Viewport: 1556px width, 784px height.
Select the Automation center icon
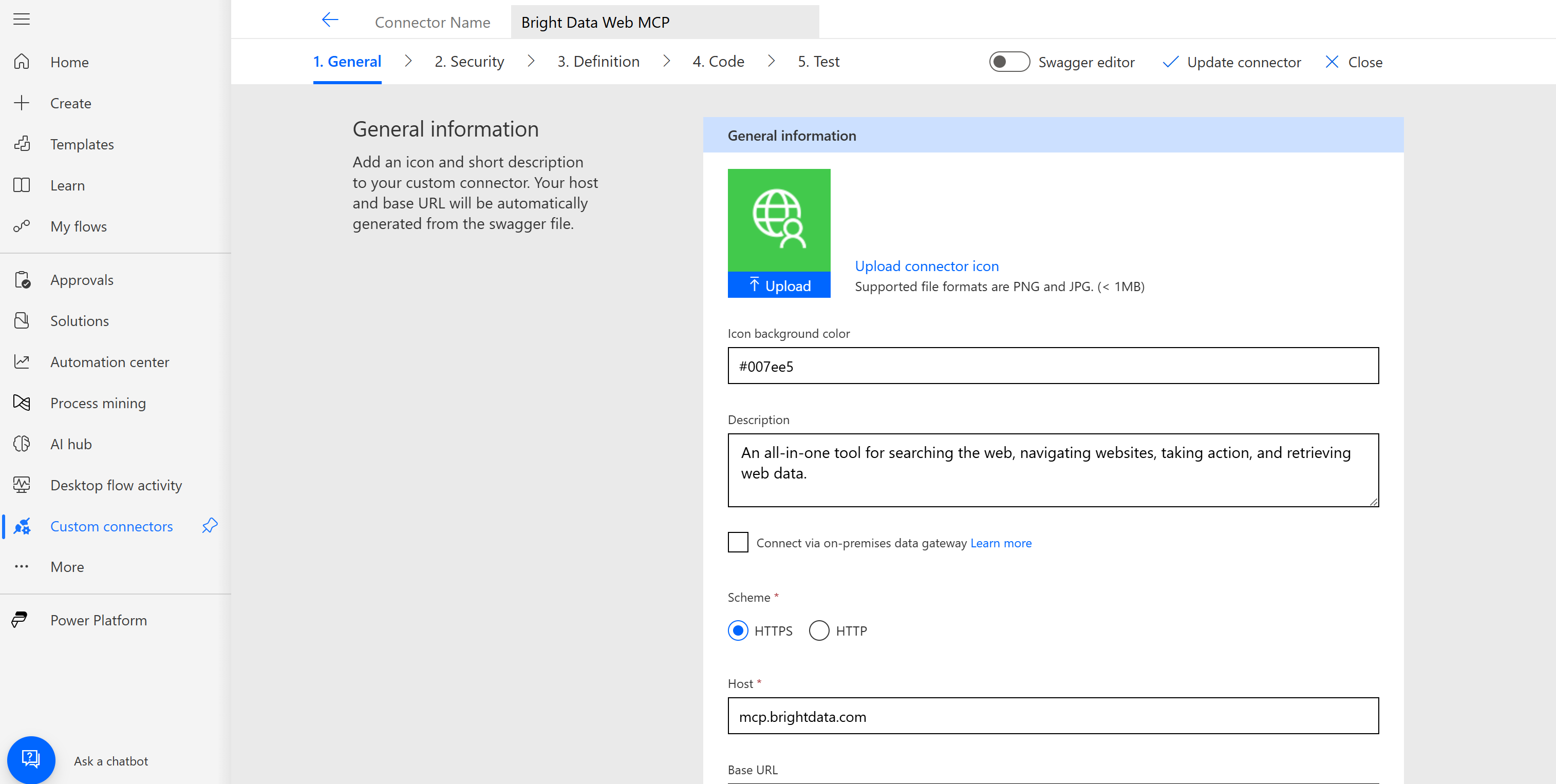click(x=22, y=361)
